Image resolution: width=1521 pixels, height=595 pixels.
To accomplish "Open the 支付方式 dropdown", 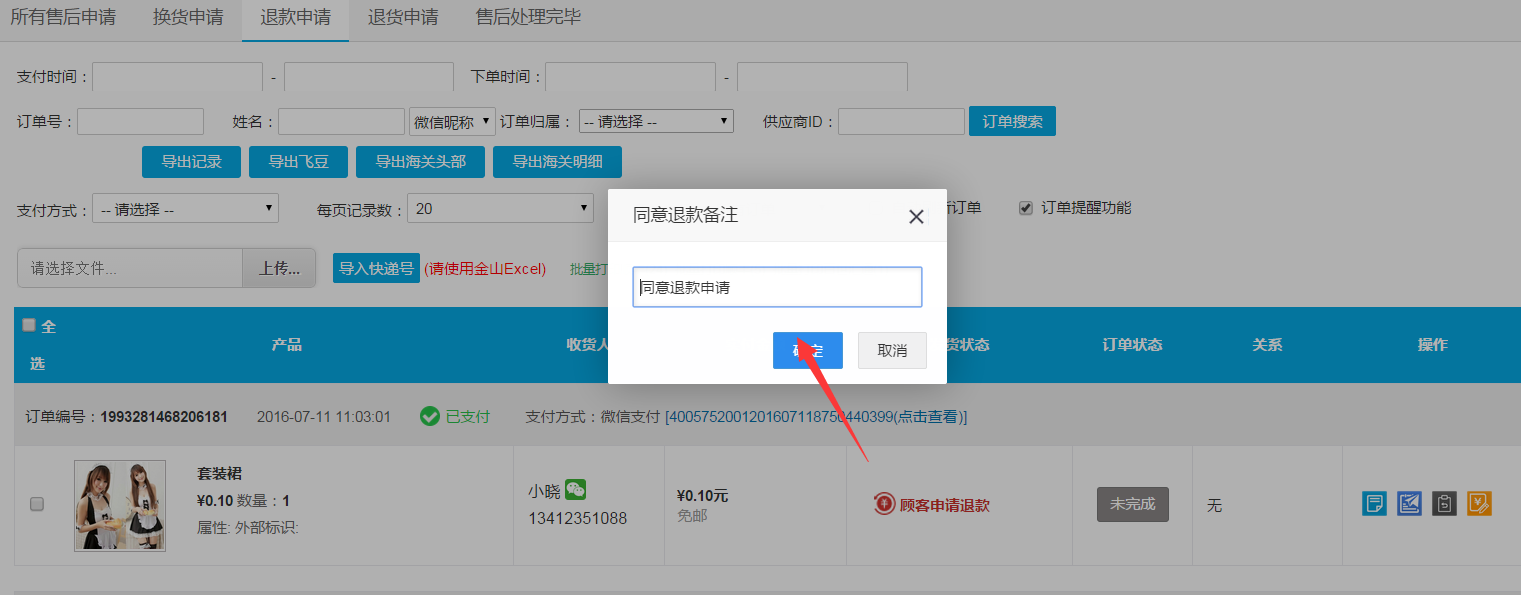I will point(185,209).
